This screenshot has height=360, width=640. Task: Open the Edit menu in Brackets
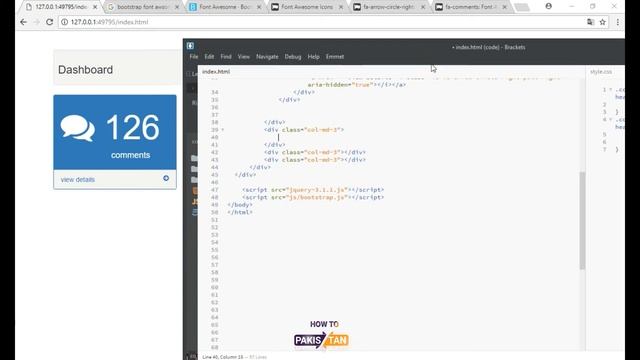pos(209,57)
